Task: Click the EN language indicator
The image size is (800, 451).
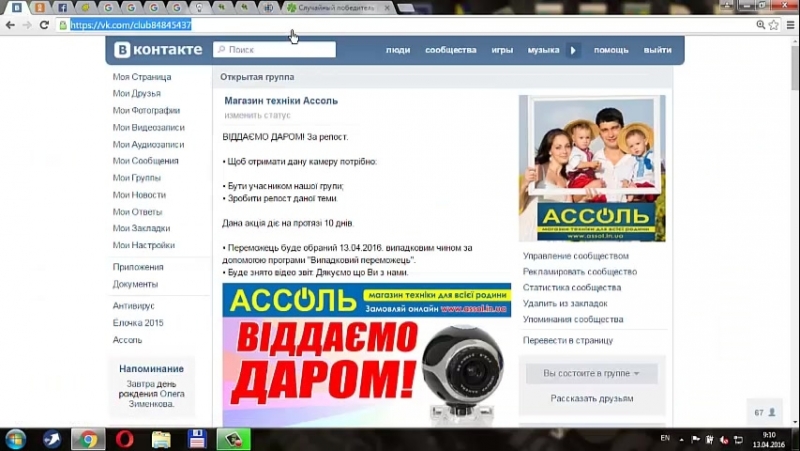Action: 665,438
